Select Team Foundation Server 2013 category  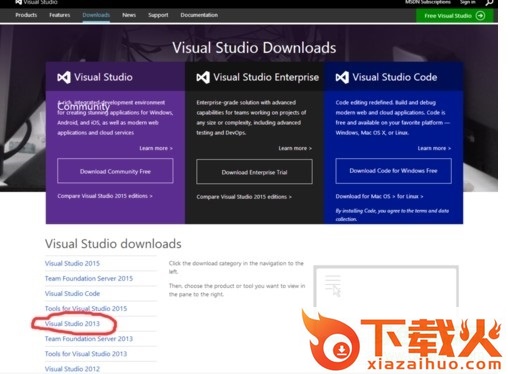89,339
